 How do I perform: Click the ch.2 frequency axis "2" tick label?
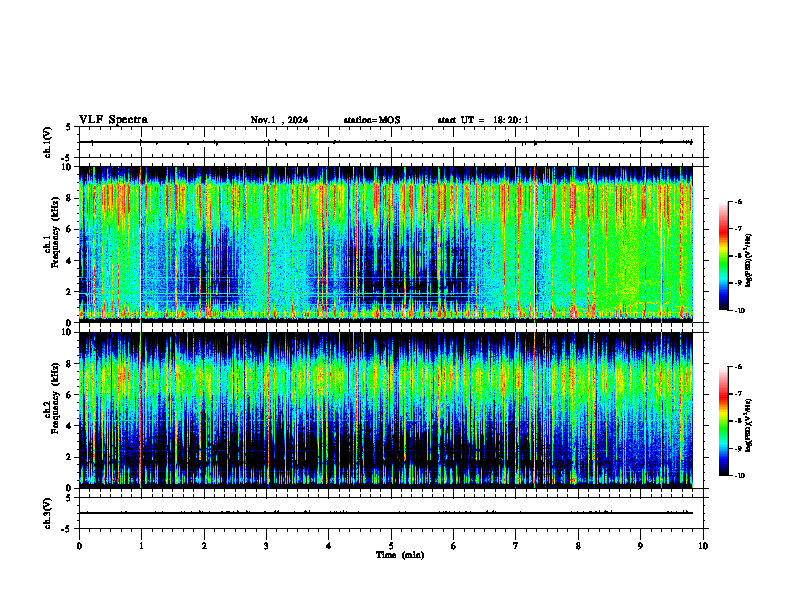[x=70, y=457]
